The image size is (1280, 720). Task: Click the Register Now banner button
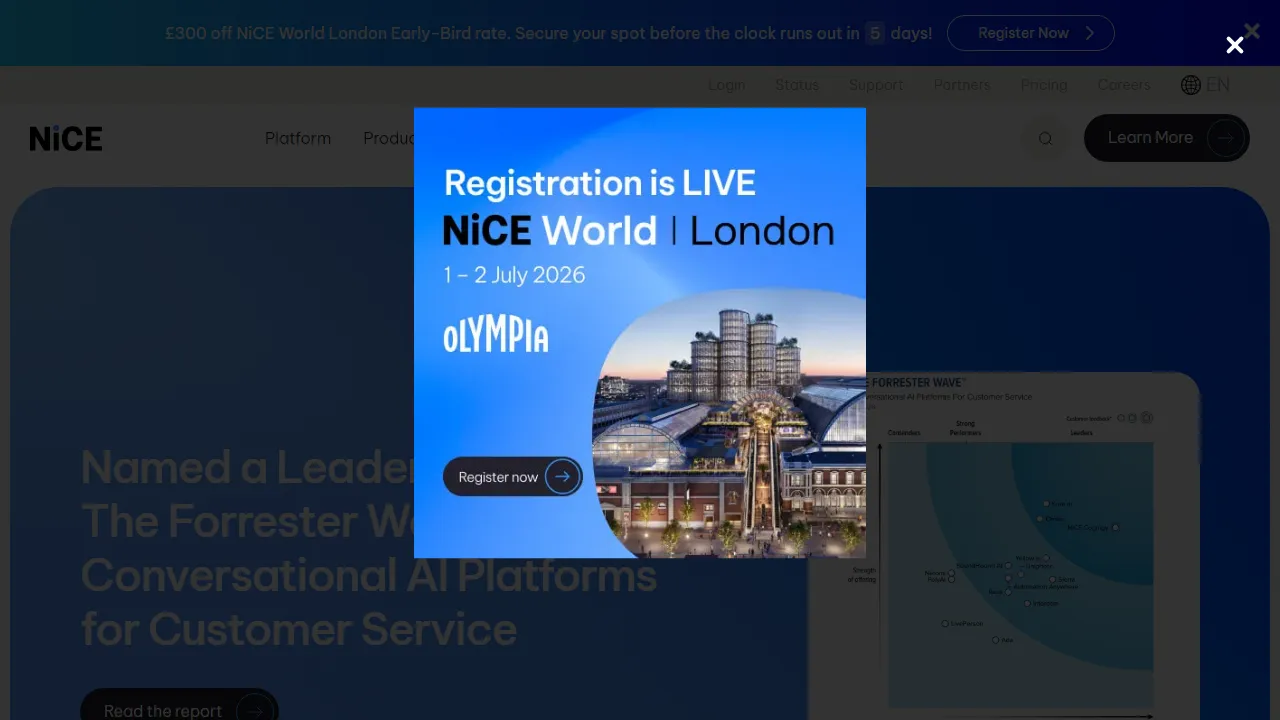(x=1031, y=33)
